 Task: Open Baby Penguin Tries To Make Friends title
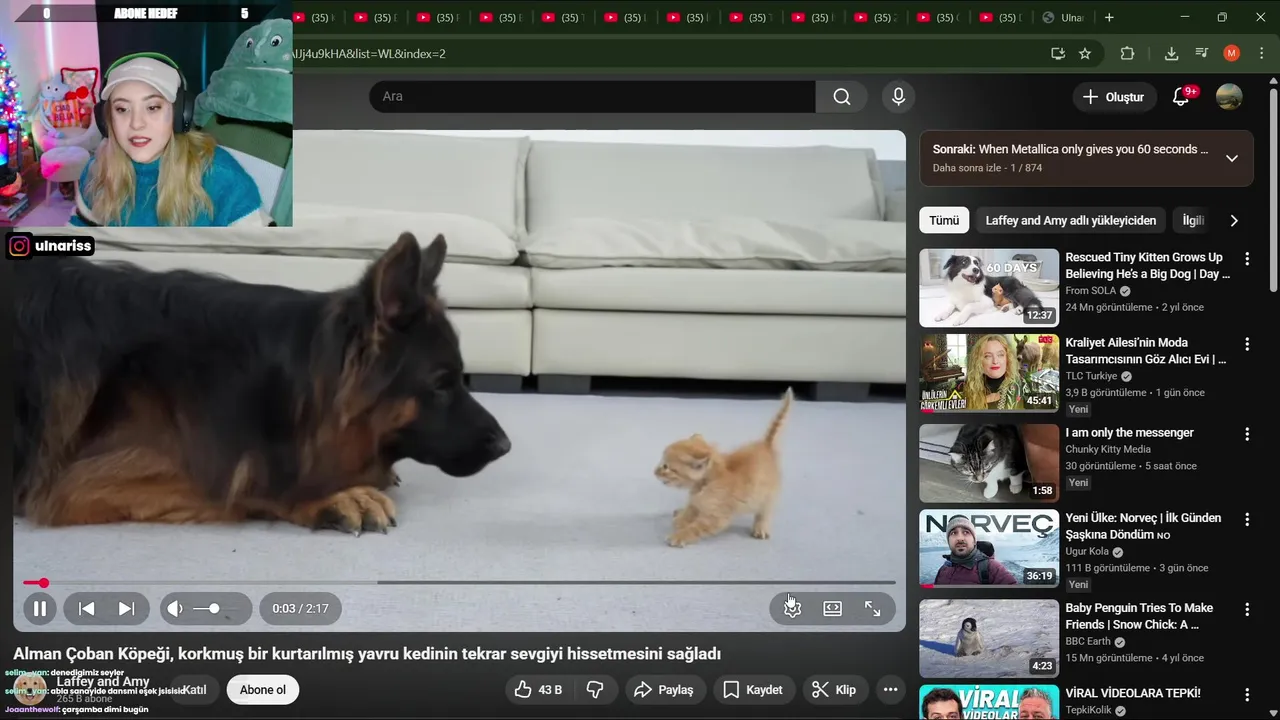pos(1139,616)
